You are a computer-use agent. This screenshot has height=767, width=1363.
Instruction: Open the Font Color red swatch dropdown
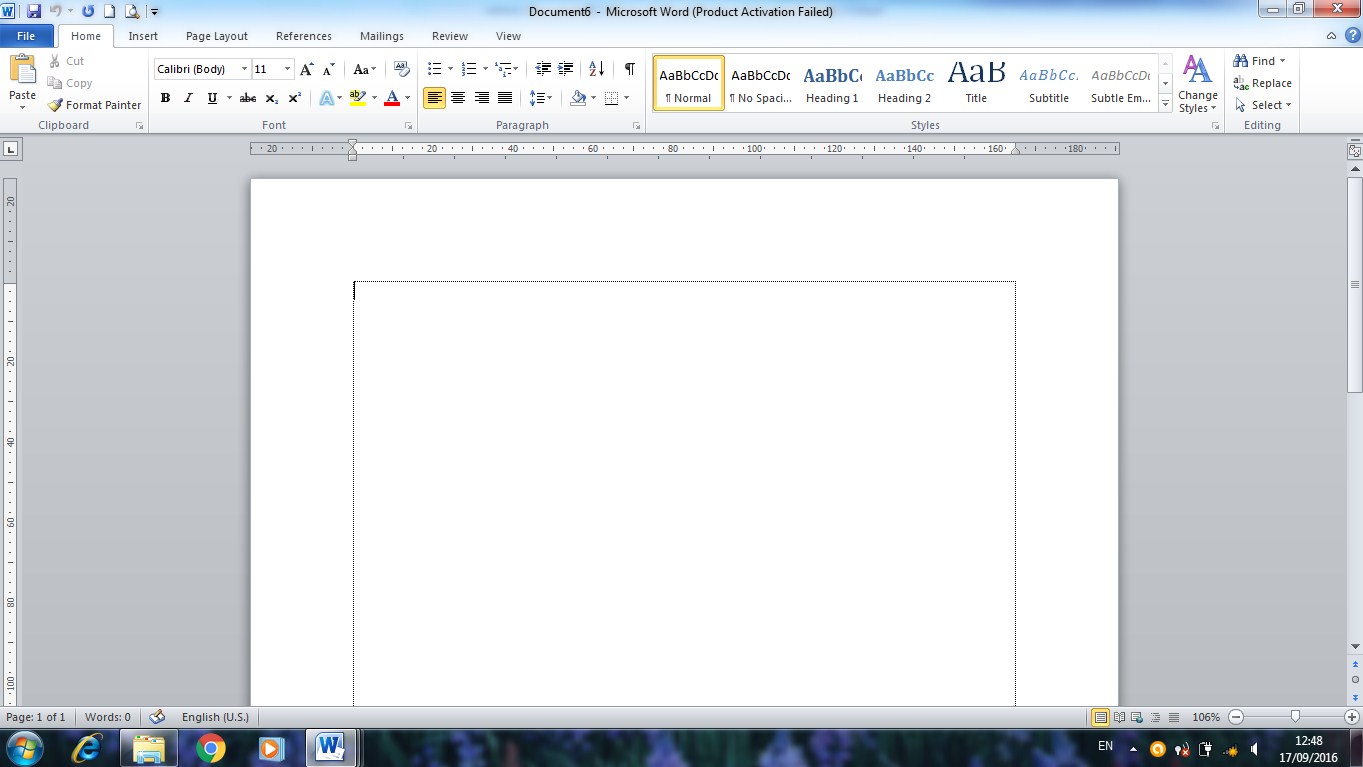tap(406, 98)
